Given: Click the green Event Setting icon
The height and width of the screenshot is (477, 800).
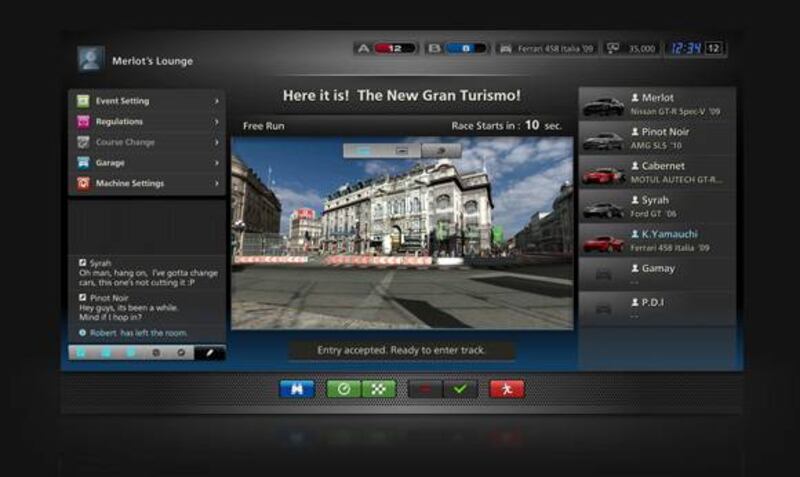Looking at the screenshot, I should pos(83,101).
